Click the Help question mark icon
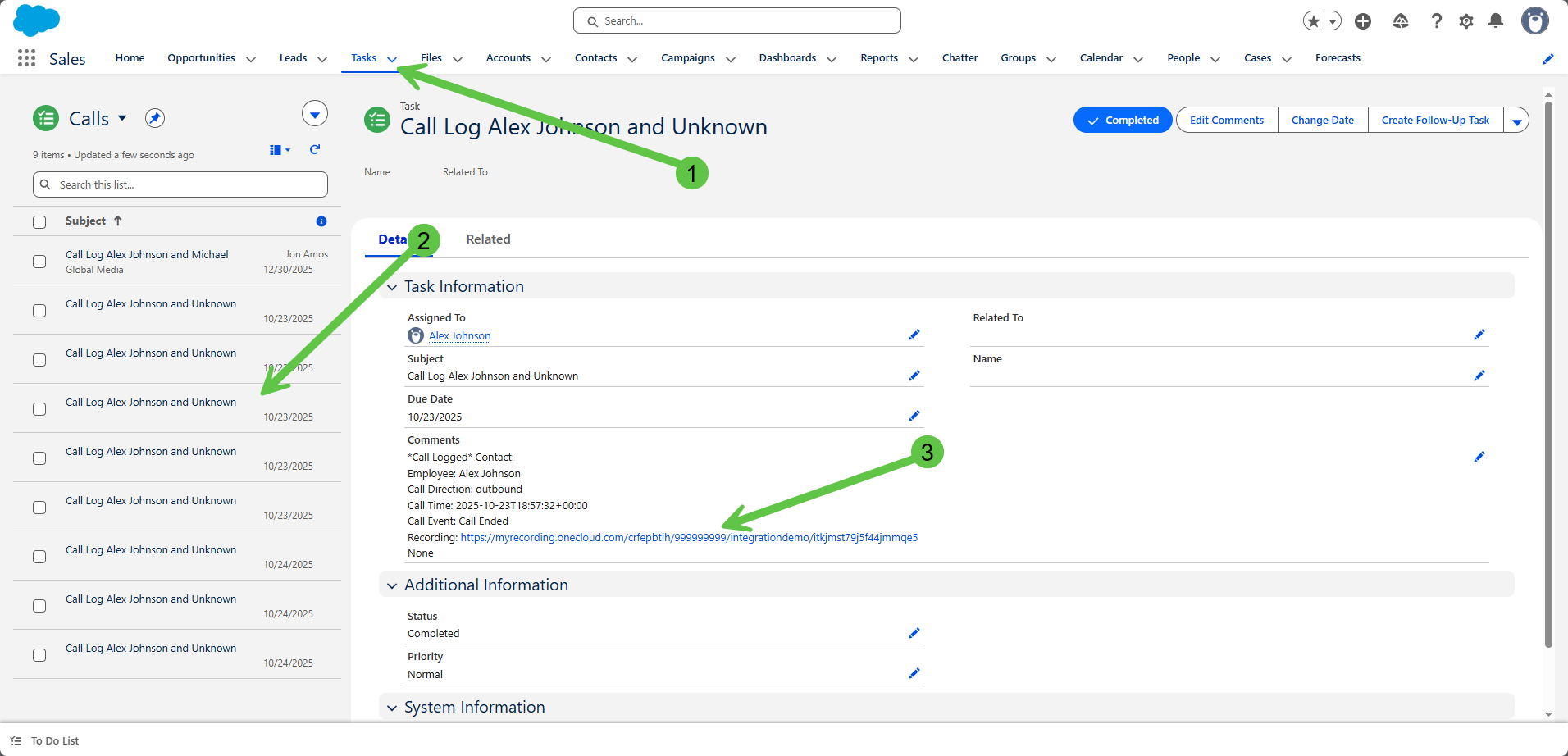1568x756 pixels. coord(1436,21)
